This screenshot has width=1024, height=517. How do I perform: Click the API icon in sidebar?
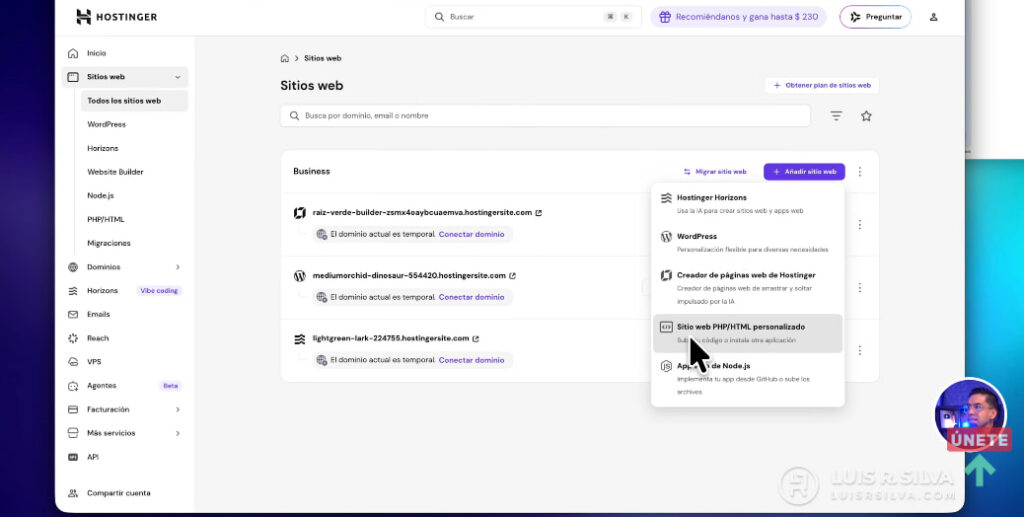coord(73,457)
